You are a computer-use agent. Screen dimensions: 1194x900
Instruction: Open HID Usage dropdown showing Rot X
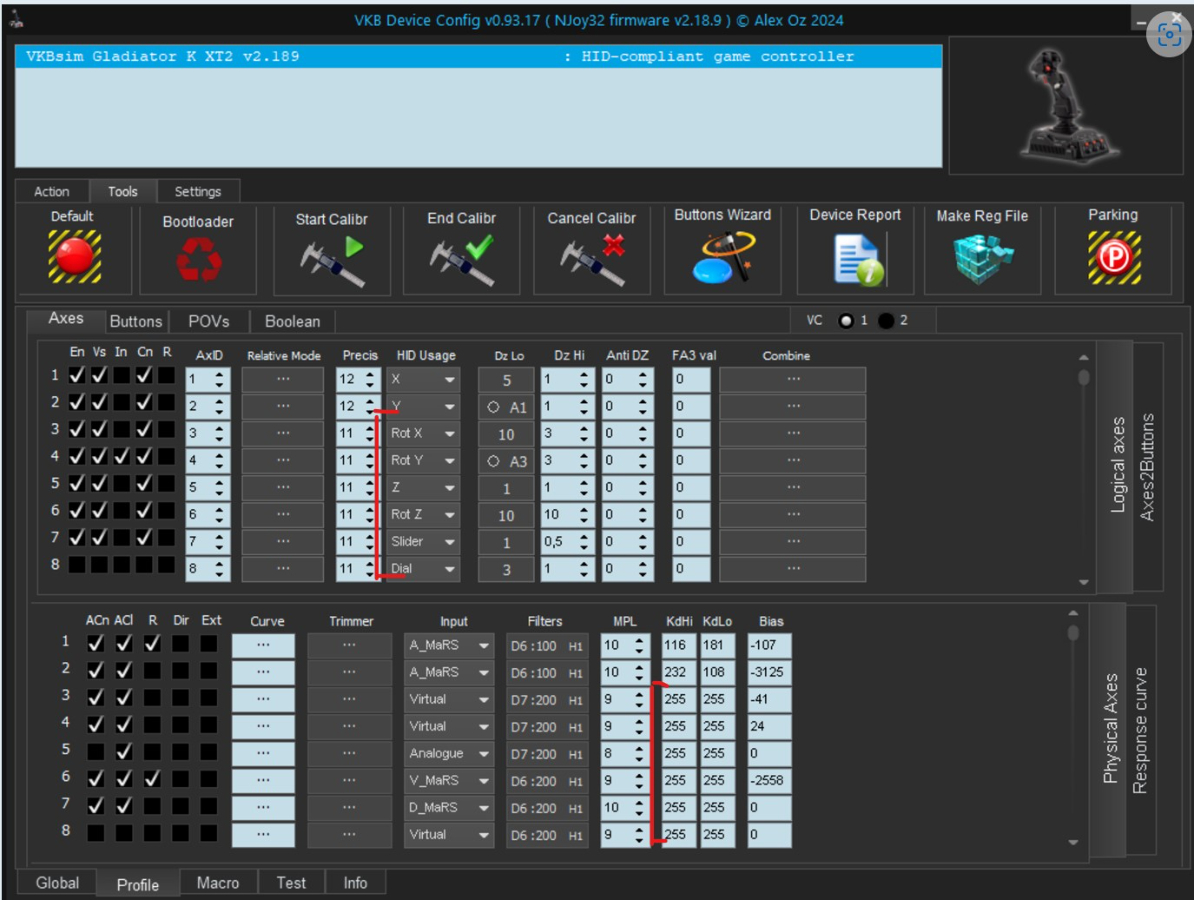423,433
